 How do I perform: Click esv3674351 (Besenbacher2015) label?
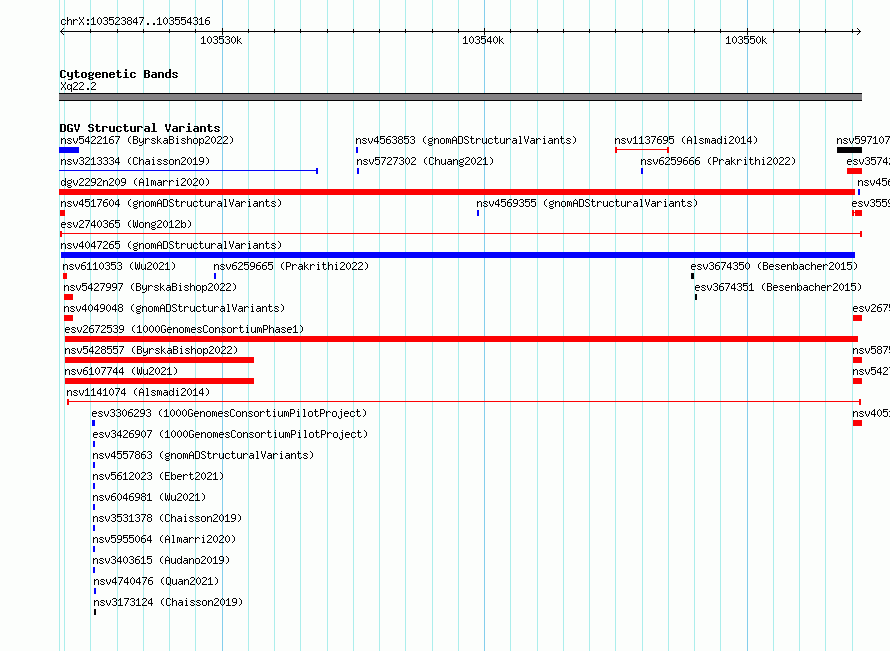[778, 287]
